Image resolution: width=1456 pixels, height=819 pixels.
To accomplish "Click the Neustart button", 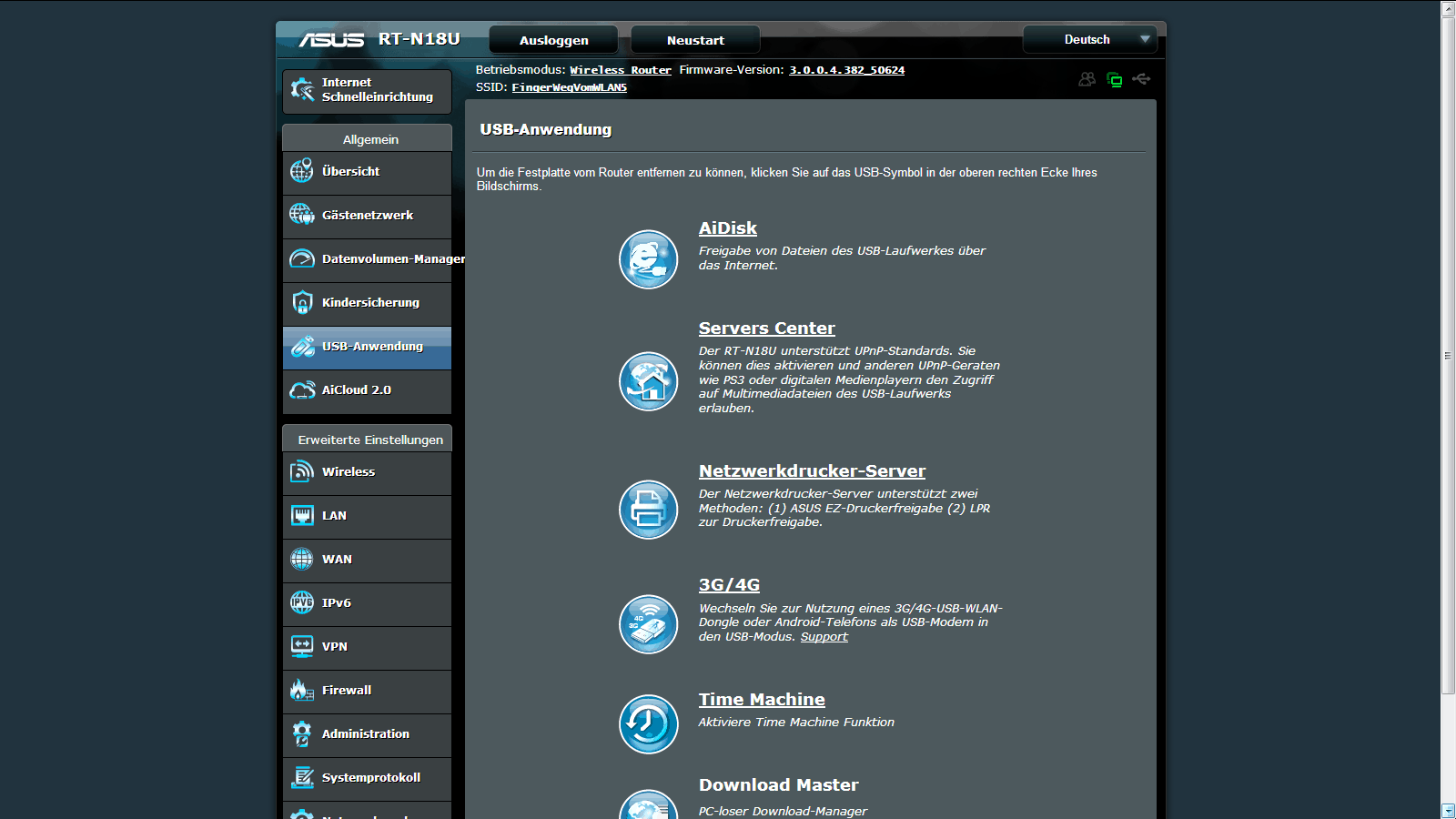I will (695, 40).
